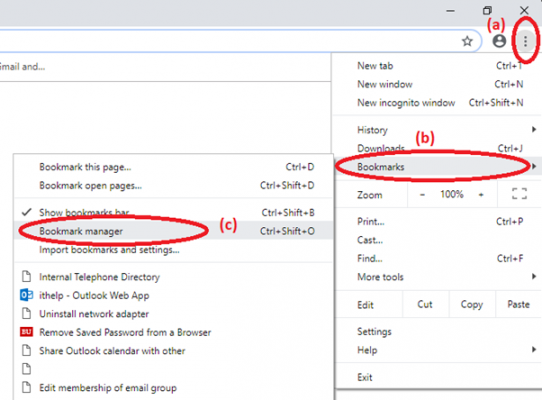Click the bookmark star icon in address bar

tap(467, 41)
